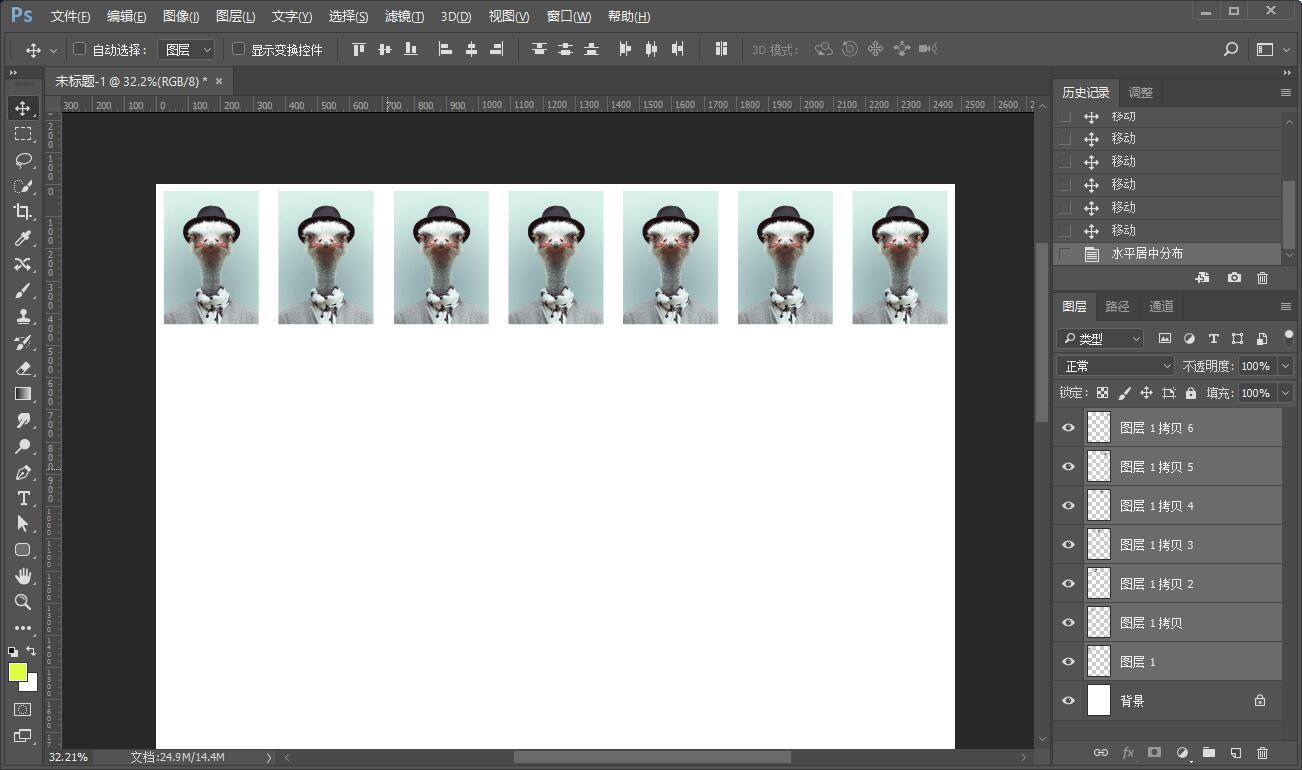This screenshot has height=770, width=1302.
Task: Open the workspace switcher dropdown
Action: (x=1271, y=49)
